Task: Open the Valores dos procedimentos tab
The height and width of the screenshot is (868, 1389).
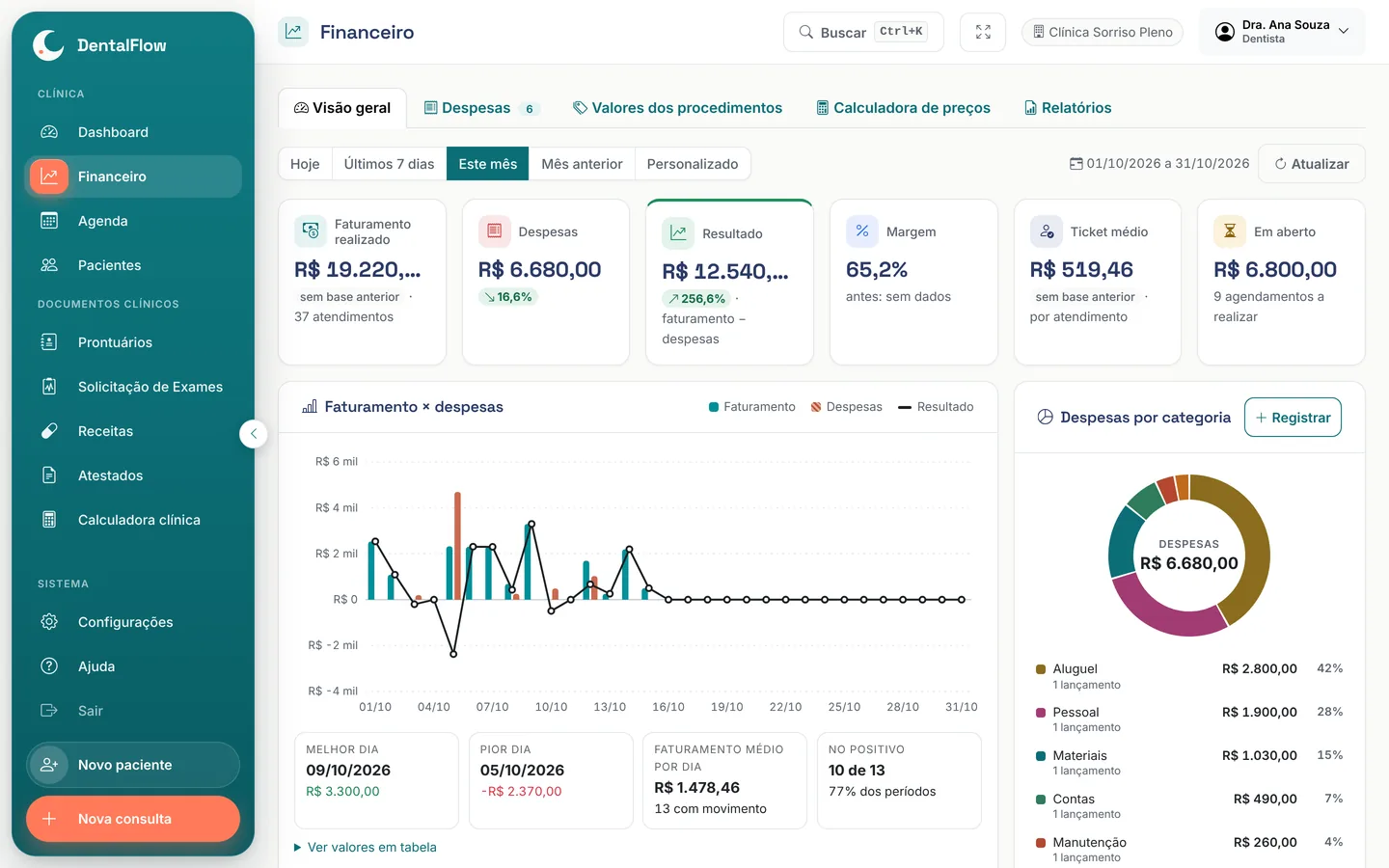Action: point(677,108)
